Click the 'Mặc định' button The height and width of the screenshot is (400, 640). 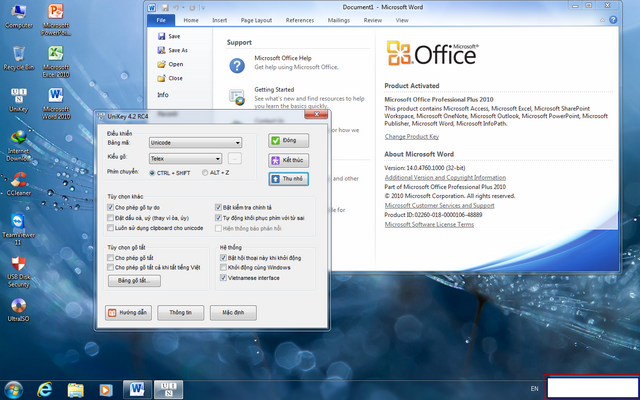coord(233,313)
